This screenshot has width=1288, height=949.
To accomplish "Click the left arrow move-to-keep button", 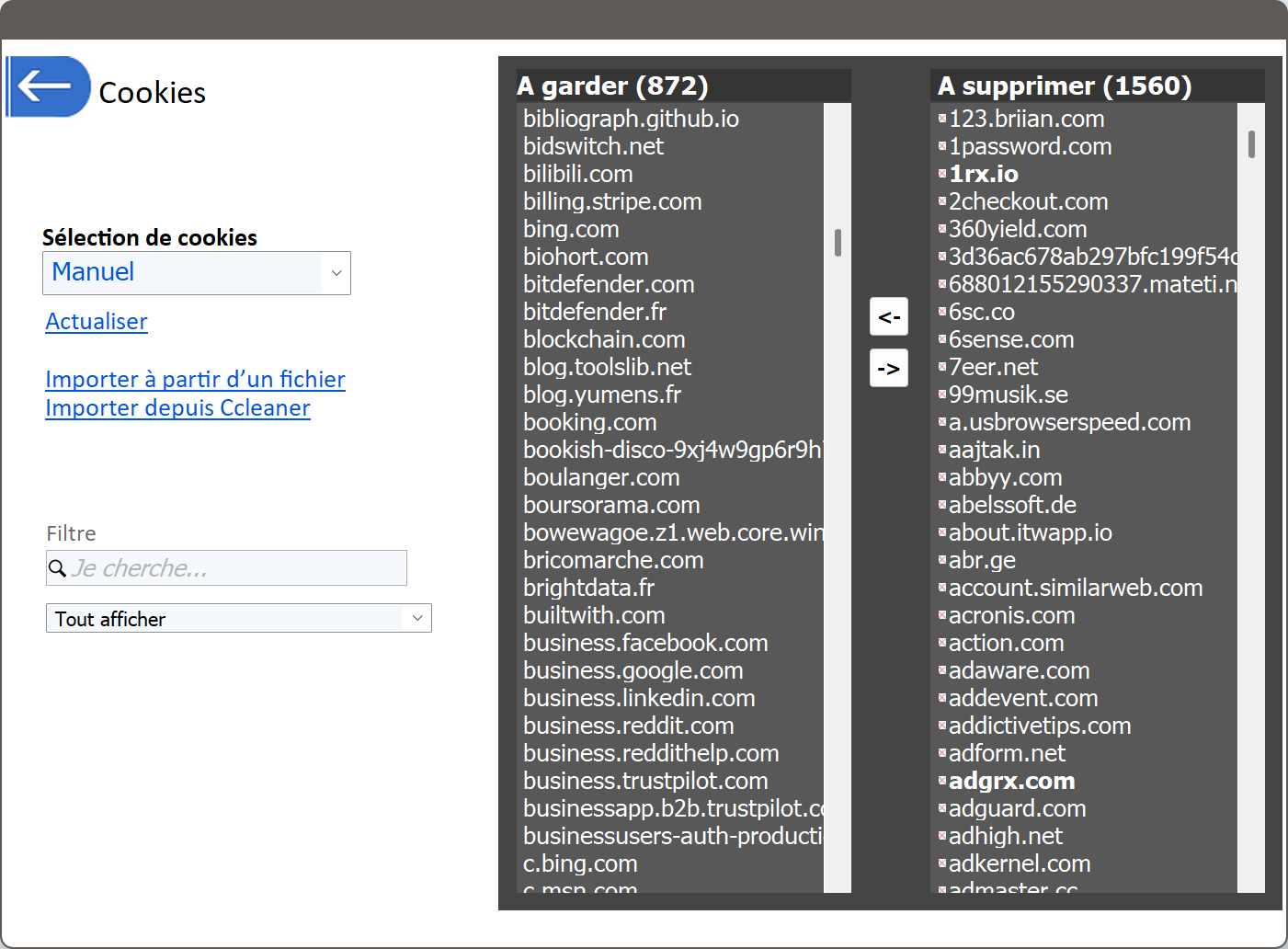I will tap(888, 317).
